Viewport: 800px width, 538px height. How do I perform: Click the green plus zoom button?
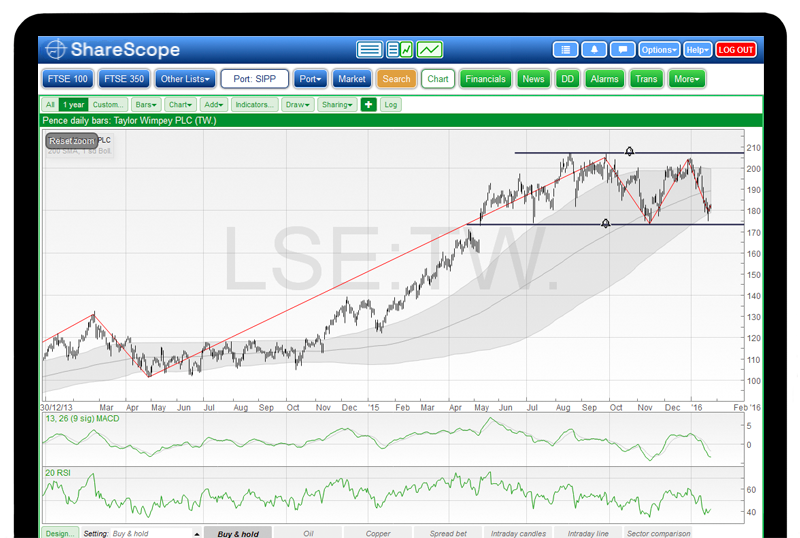click(x=369, y=104)
